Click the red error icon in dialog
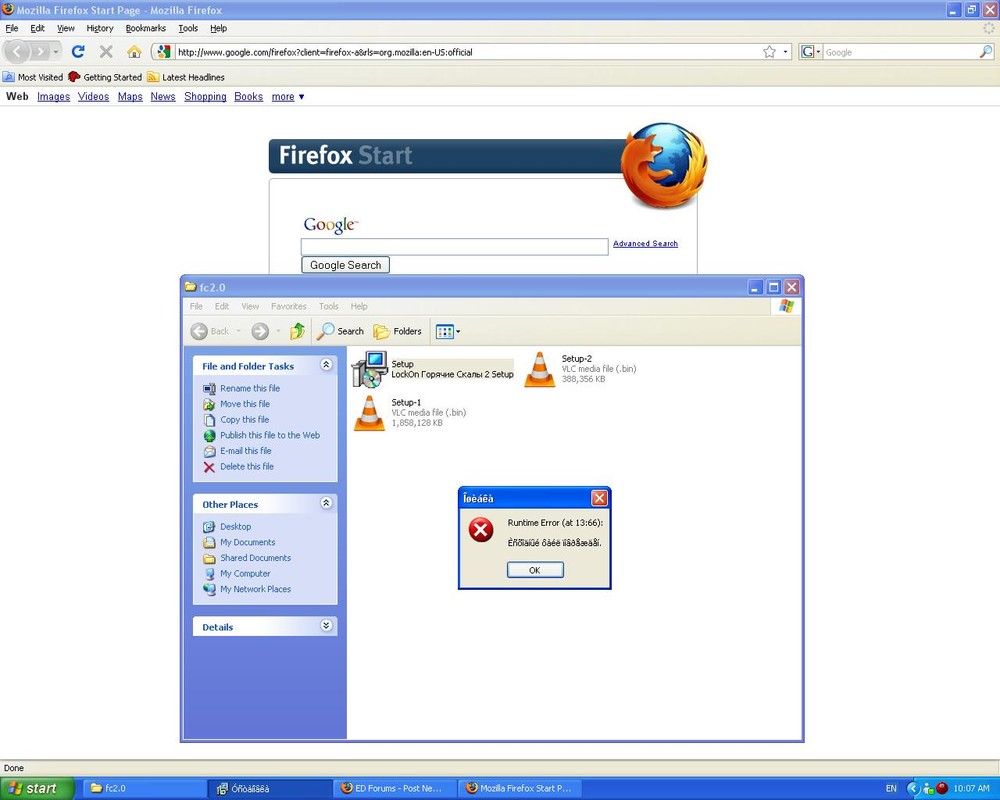Image resolution: width=1000 pixels, height=800 pixels. coord(481,530)
